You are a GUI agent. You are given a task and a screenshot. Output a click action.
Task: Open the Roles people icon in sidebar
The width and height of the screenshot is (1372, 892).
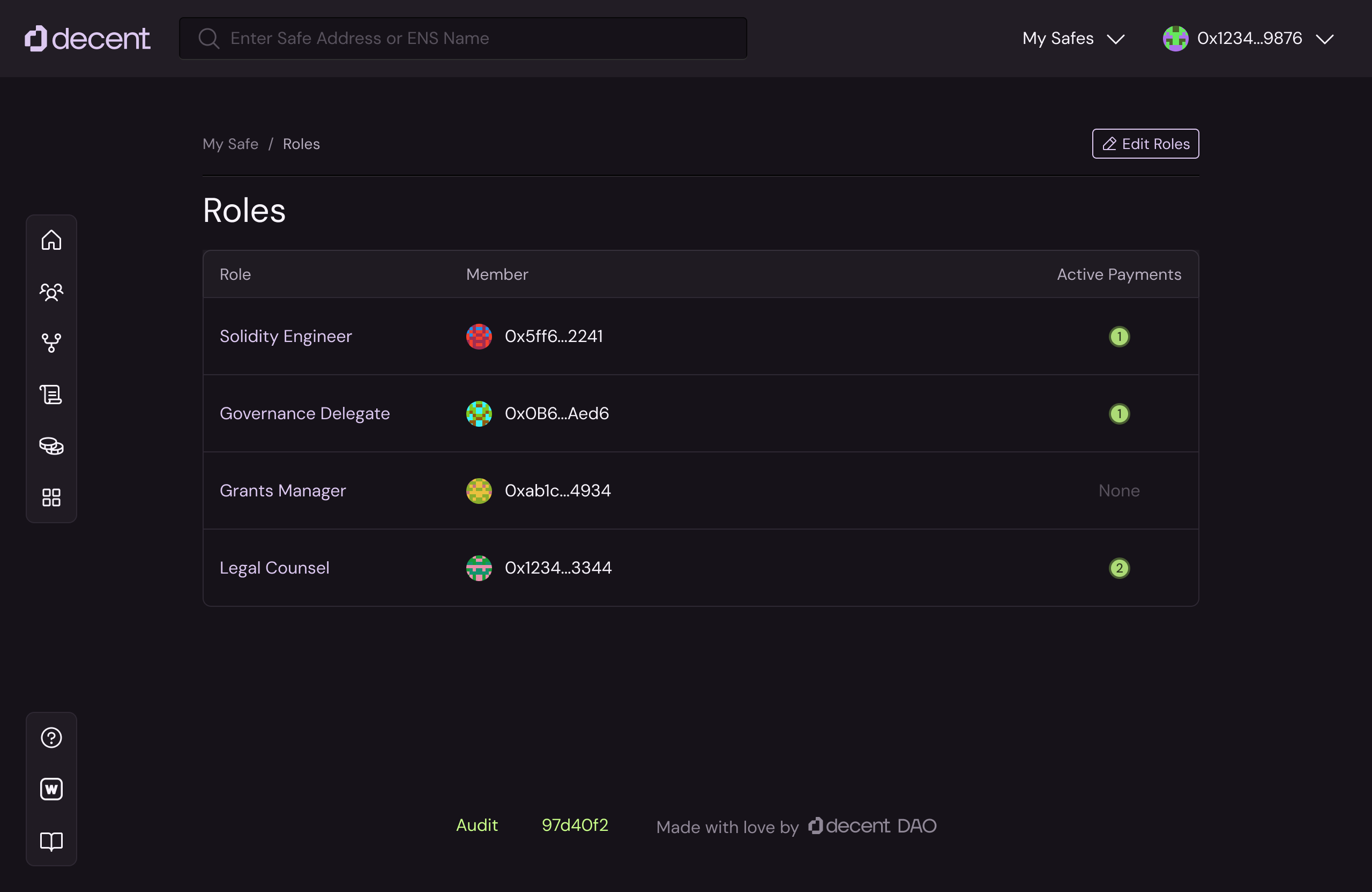pyautogui.click(x=51, y=292)
